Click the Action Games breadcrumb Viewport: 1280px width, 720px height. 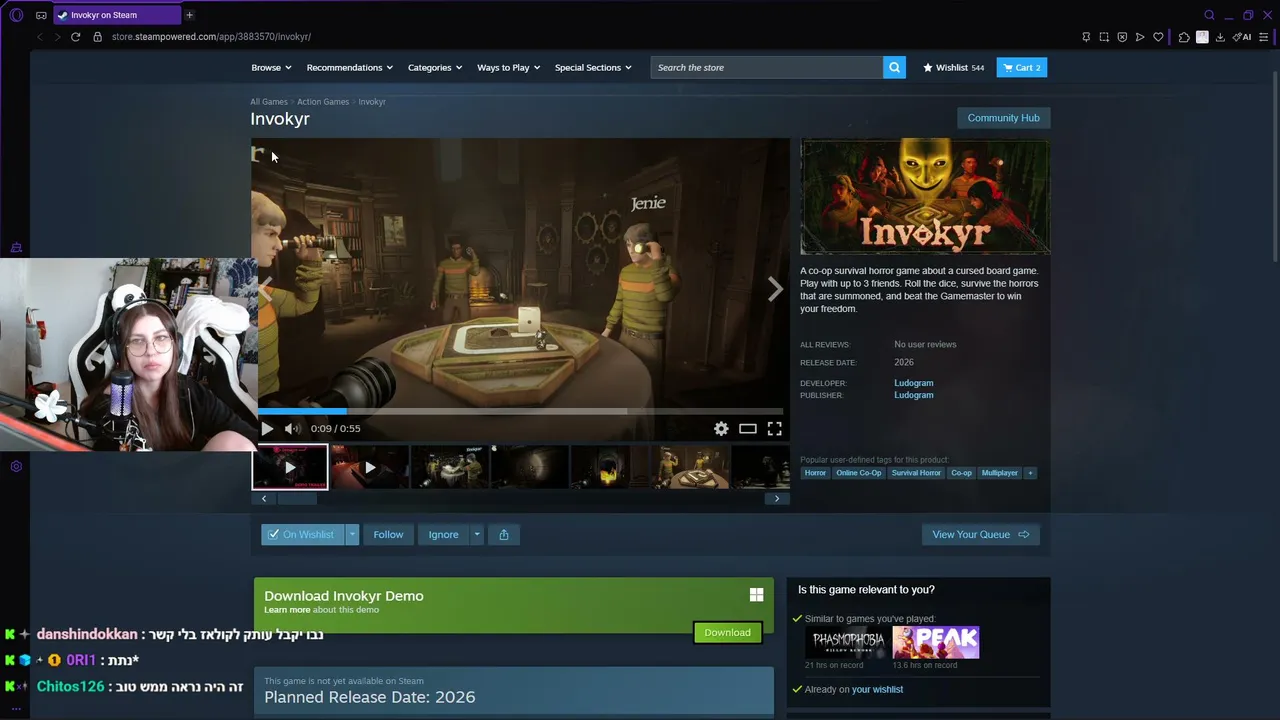coord(323,102)
